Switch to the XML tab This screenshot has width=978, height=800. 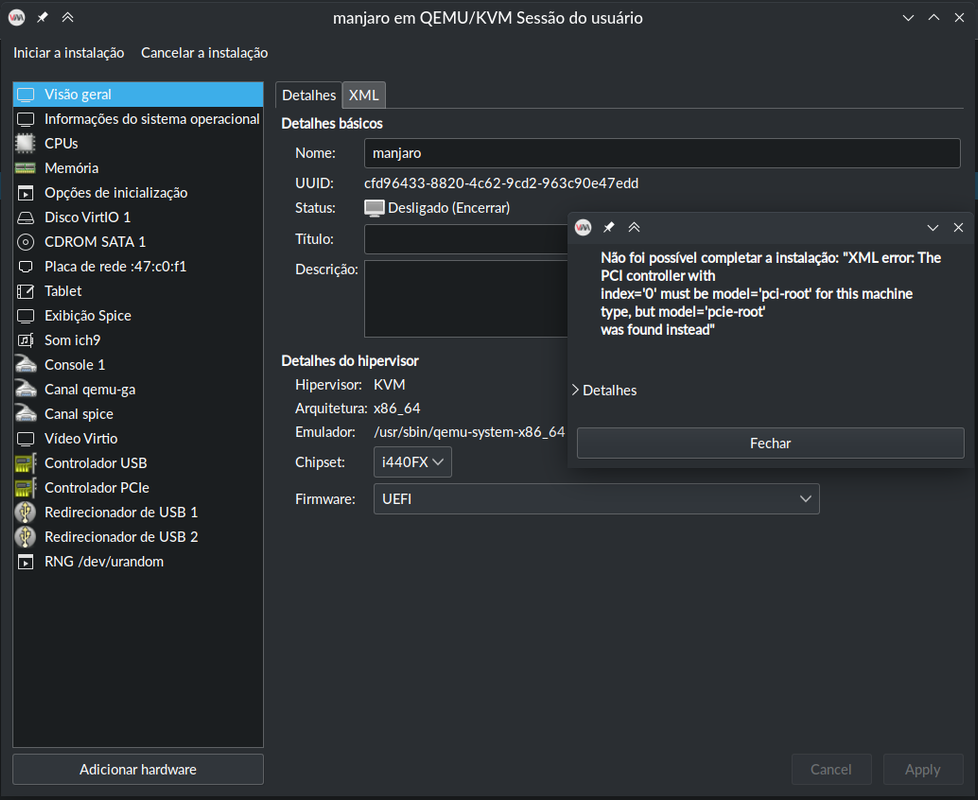click(364, 95)
